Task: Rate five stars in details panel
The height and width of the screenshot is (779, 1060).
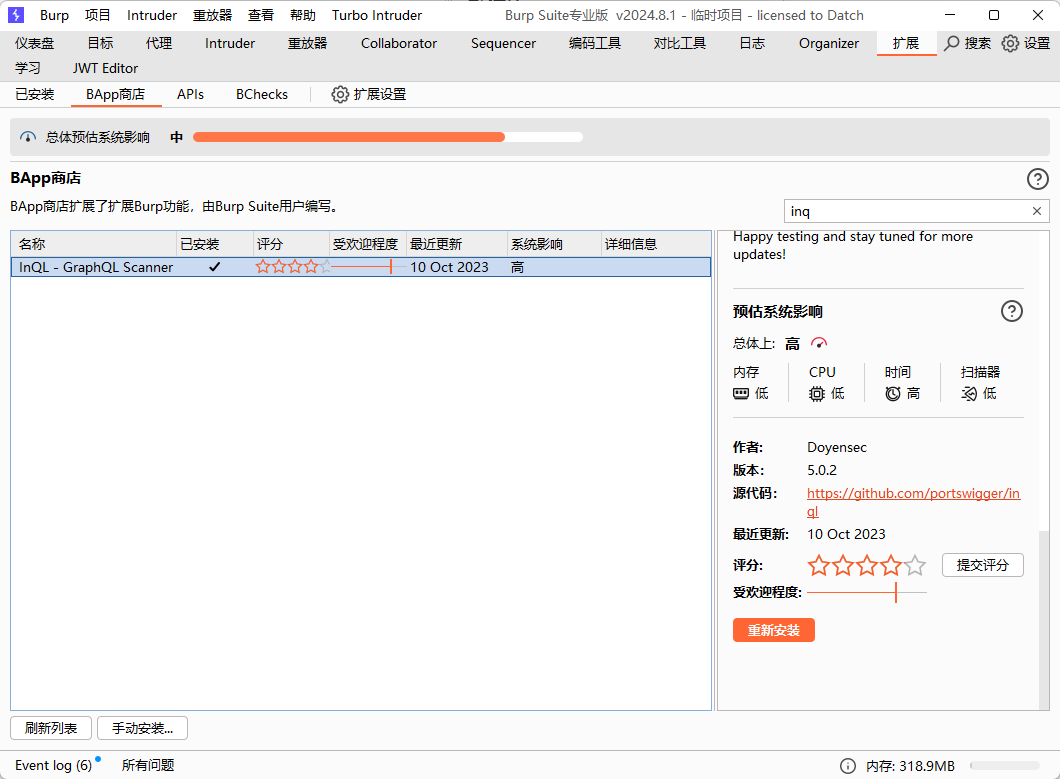Action: point(915,565)
